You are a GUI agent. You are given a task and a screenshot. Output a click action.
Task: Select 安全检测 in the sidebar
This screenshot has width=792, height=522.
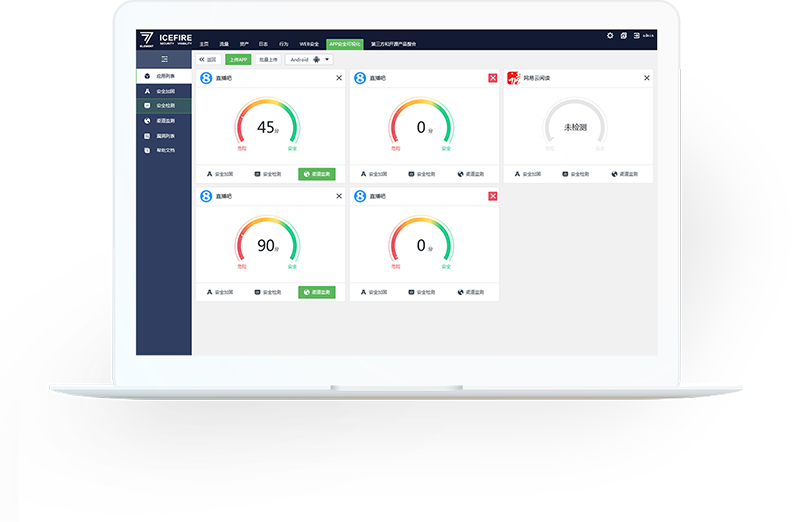(164, 105)
